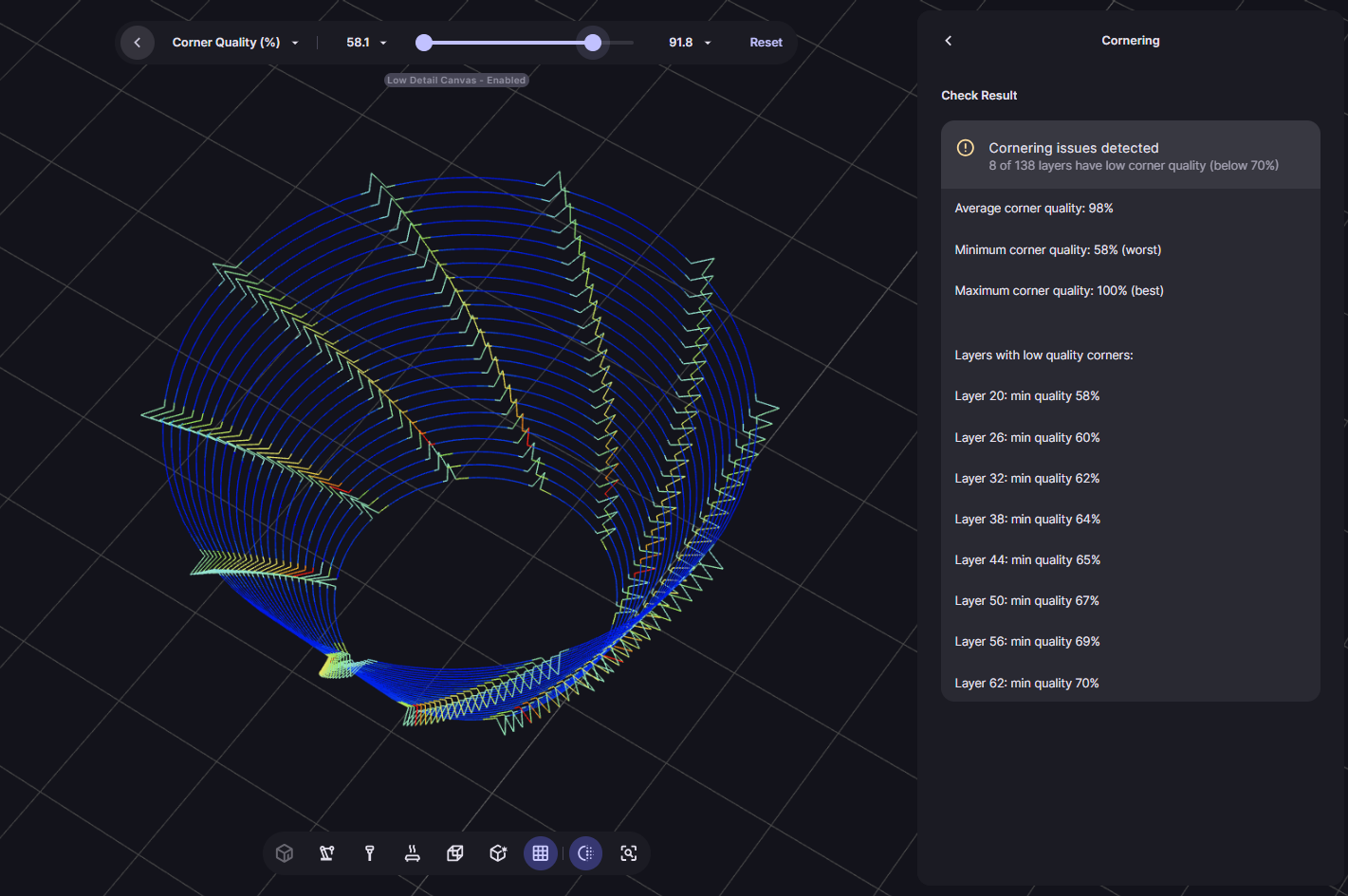The image size is (1348, 896).
Task: Open the 58.1 minimum value dropdown
Action: tap(366, 43)
